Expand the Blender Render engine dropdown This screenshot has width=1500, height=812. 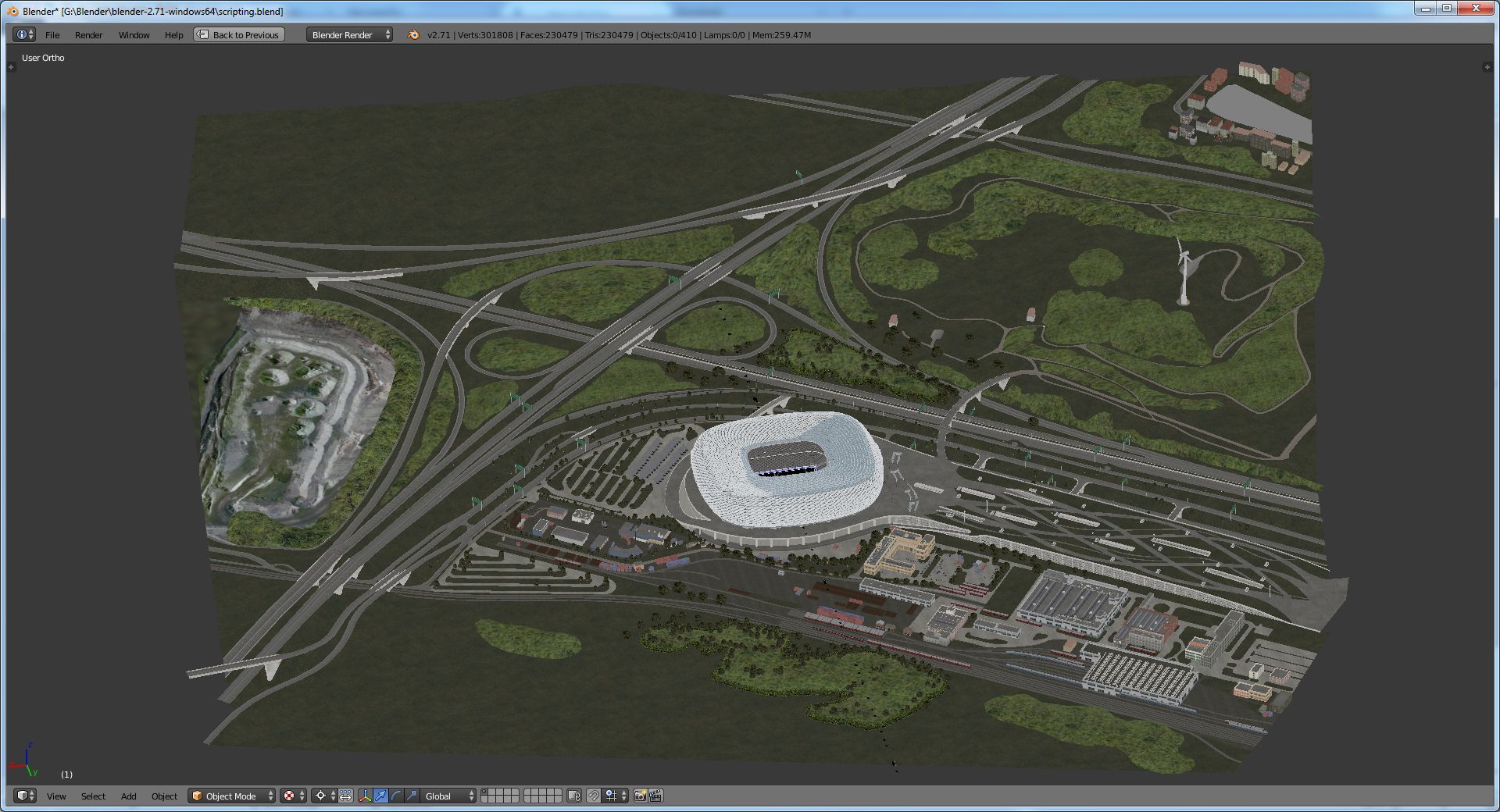pos(349,35)
